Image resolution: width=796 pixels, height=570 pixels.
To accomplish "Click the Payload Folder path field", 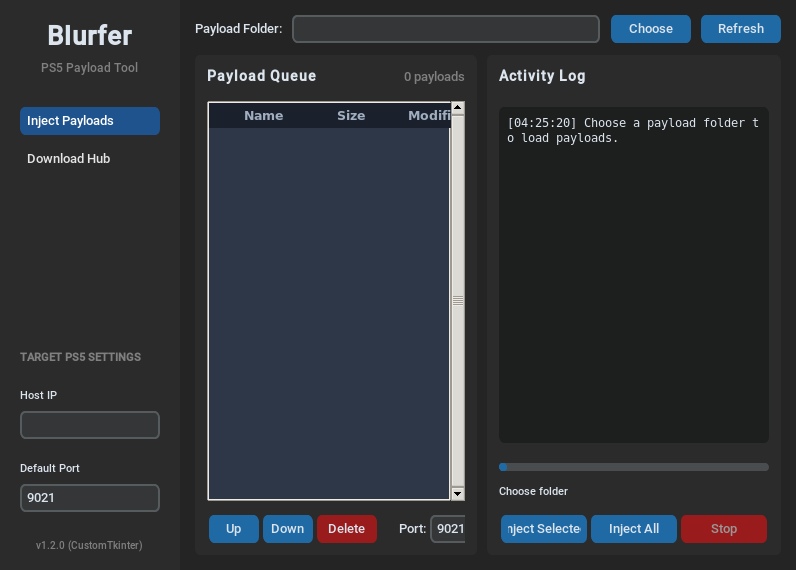I will [446, 29].
